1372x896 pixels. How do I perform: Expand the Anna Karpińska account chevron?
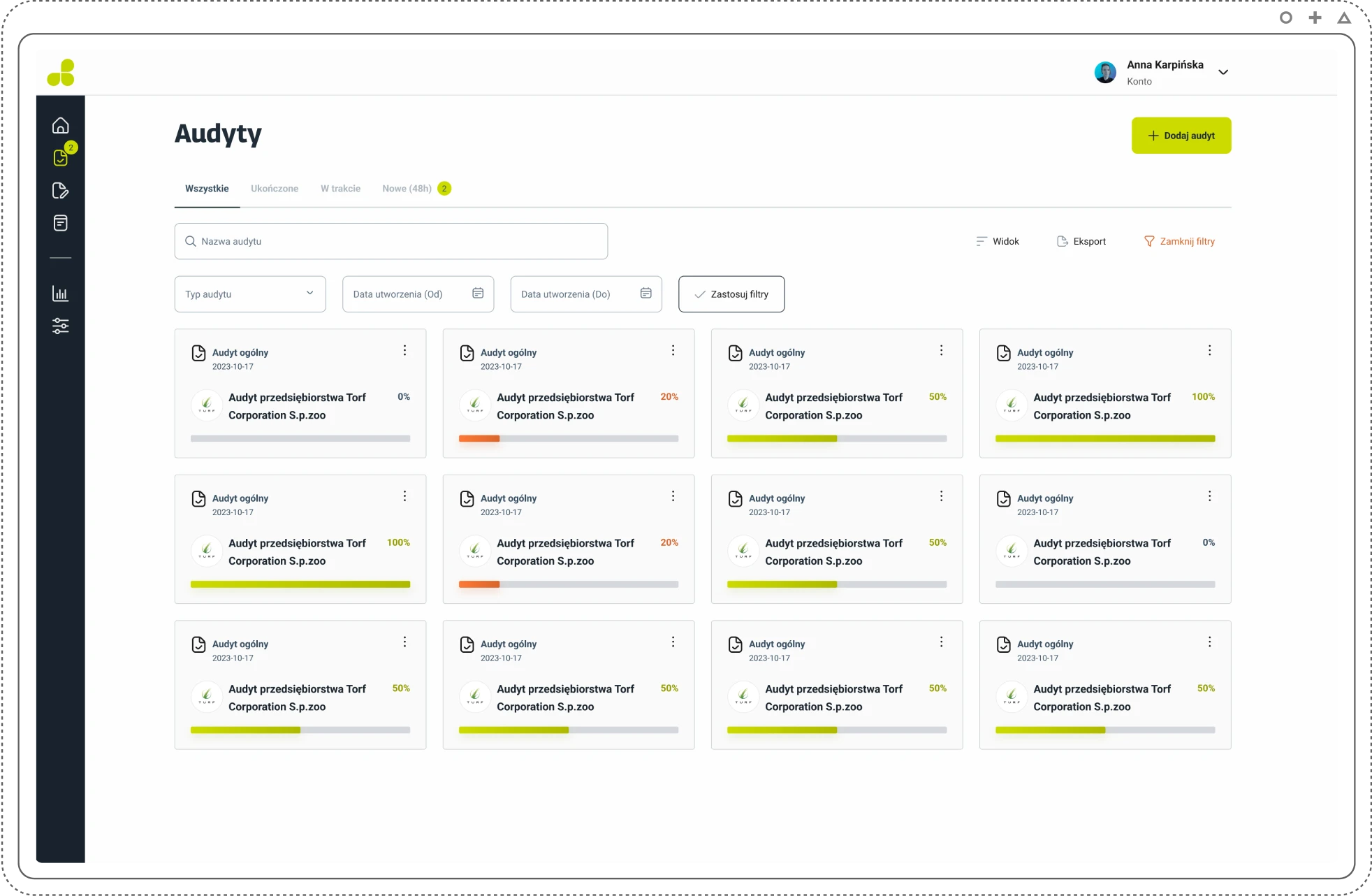pos(1223,72)
